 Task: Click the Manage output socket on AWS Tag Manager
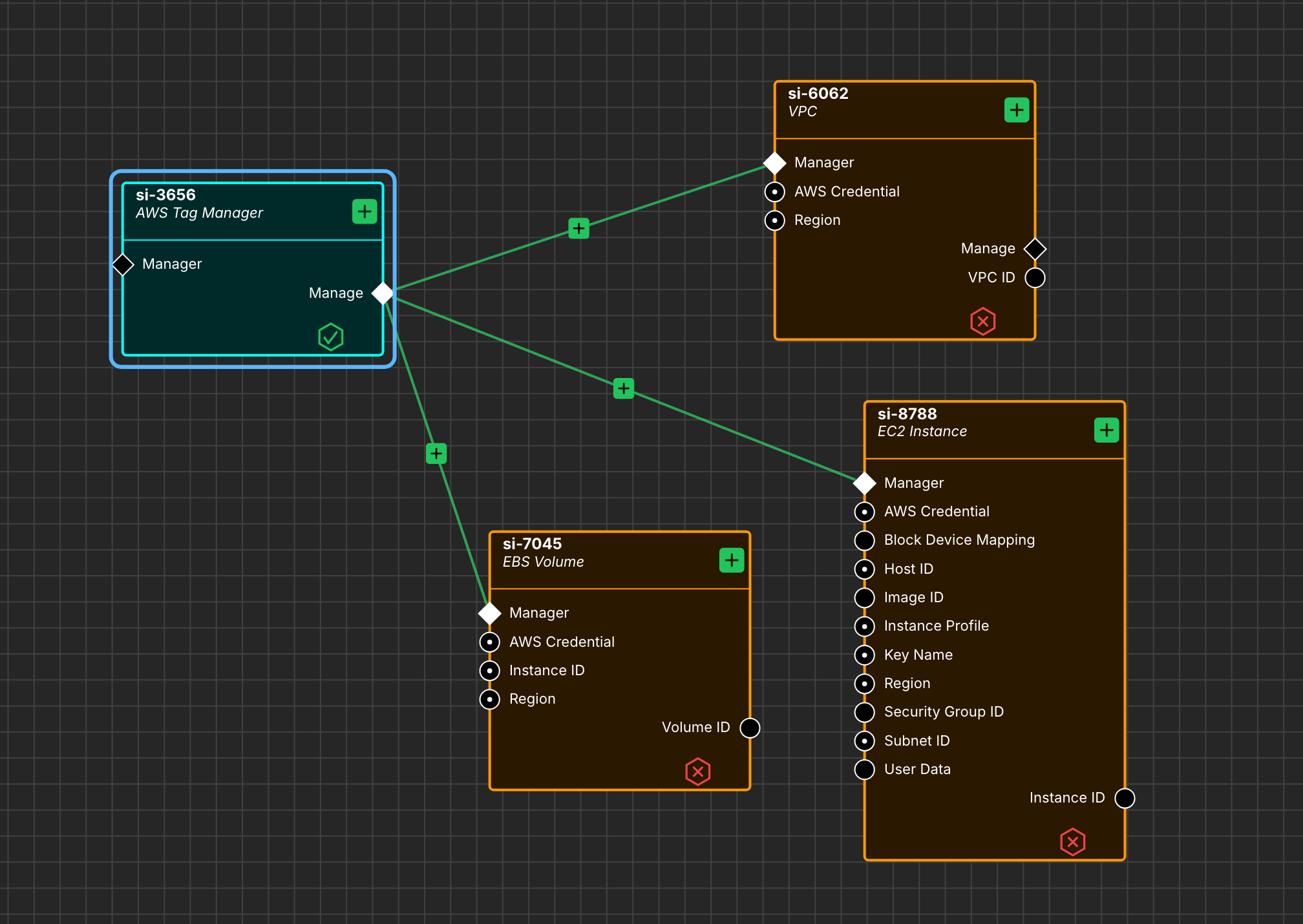point(383,293)
